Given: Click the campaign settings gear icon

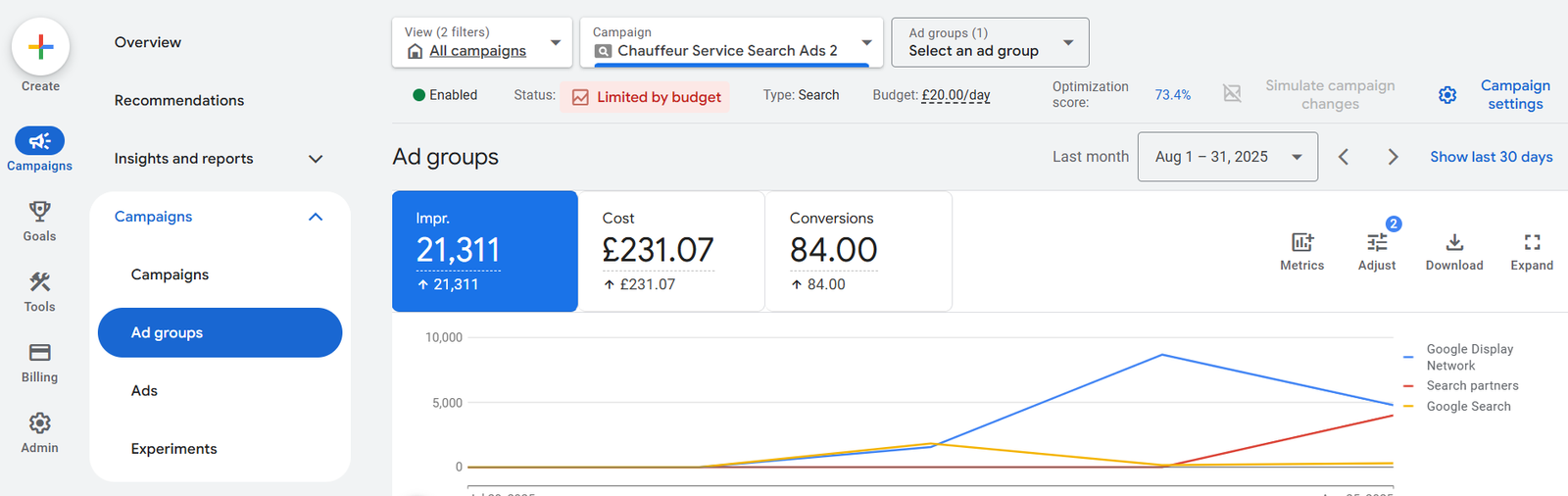Looking at the screenshot, I should [x=1447, y=95].
